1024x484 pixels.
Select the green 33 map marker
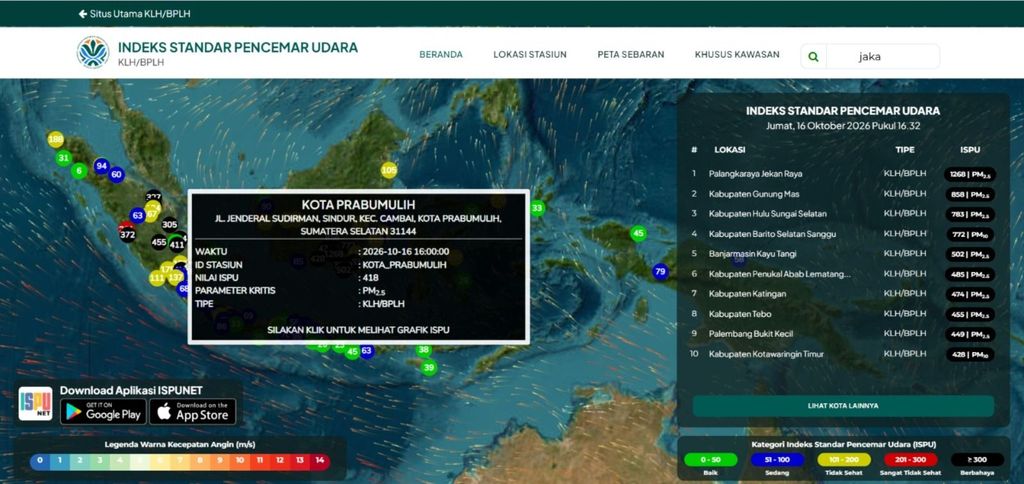pos(537,208)
